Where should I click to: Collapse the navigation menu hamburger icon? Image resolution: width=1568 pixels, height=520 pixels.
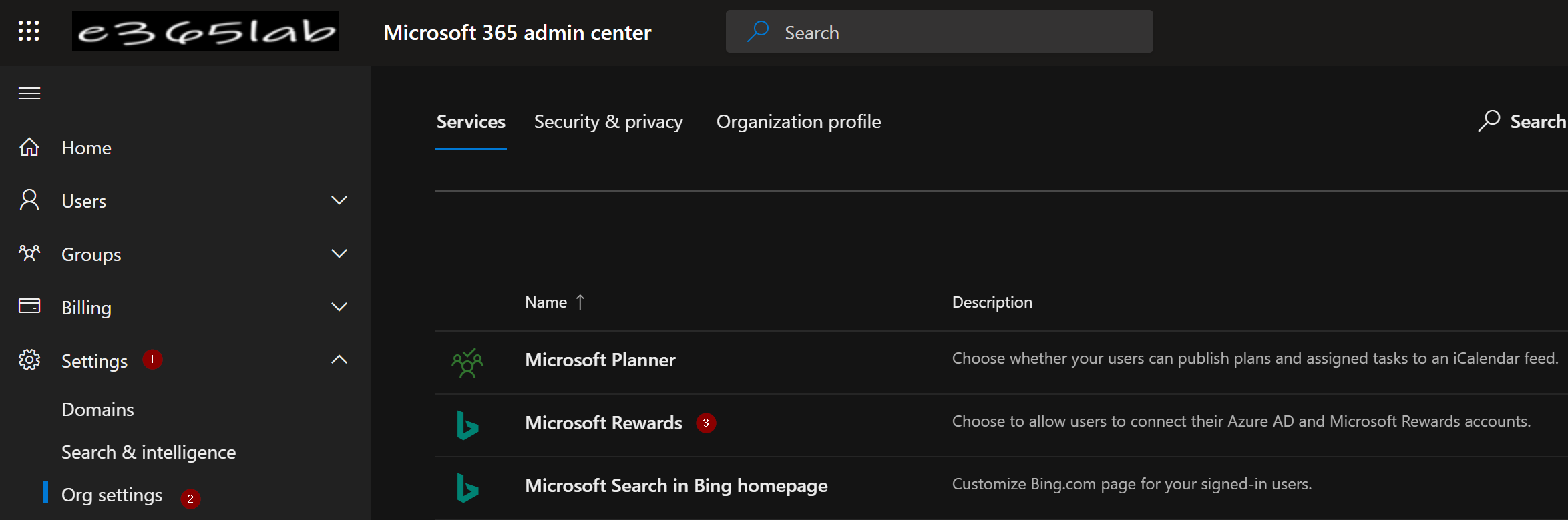[29, 93]
